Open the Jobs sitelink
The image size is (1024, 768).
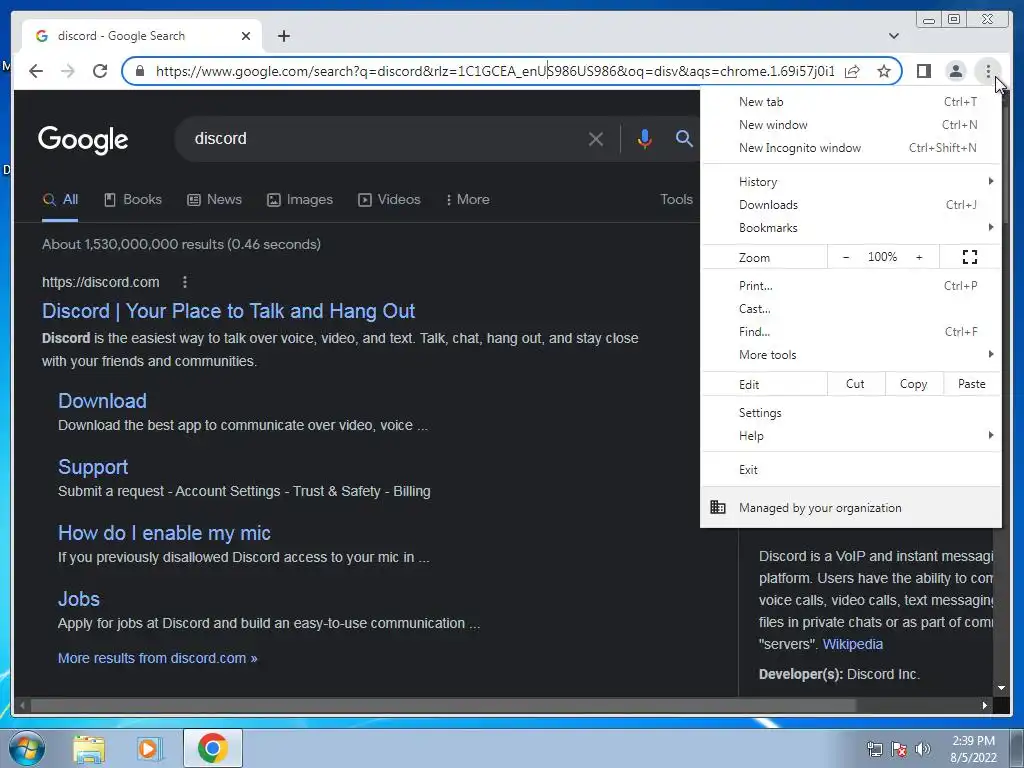(x=79, y=599)
